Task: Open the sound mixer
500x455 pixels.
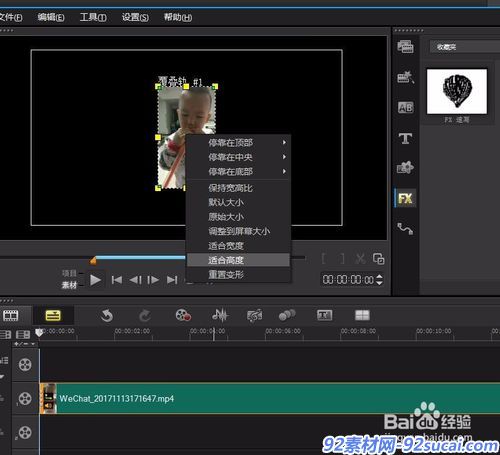Action: click(220, 315)
